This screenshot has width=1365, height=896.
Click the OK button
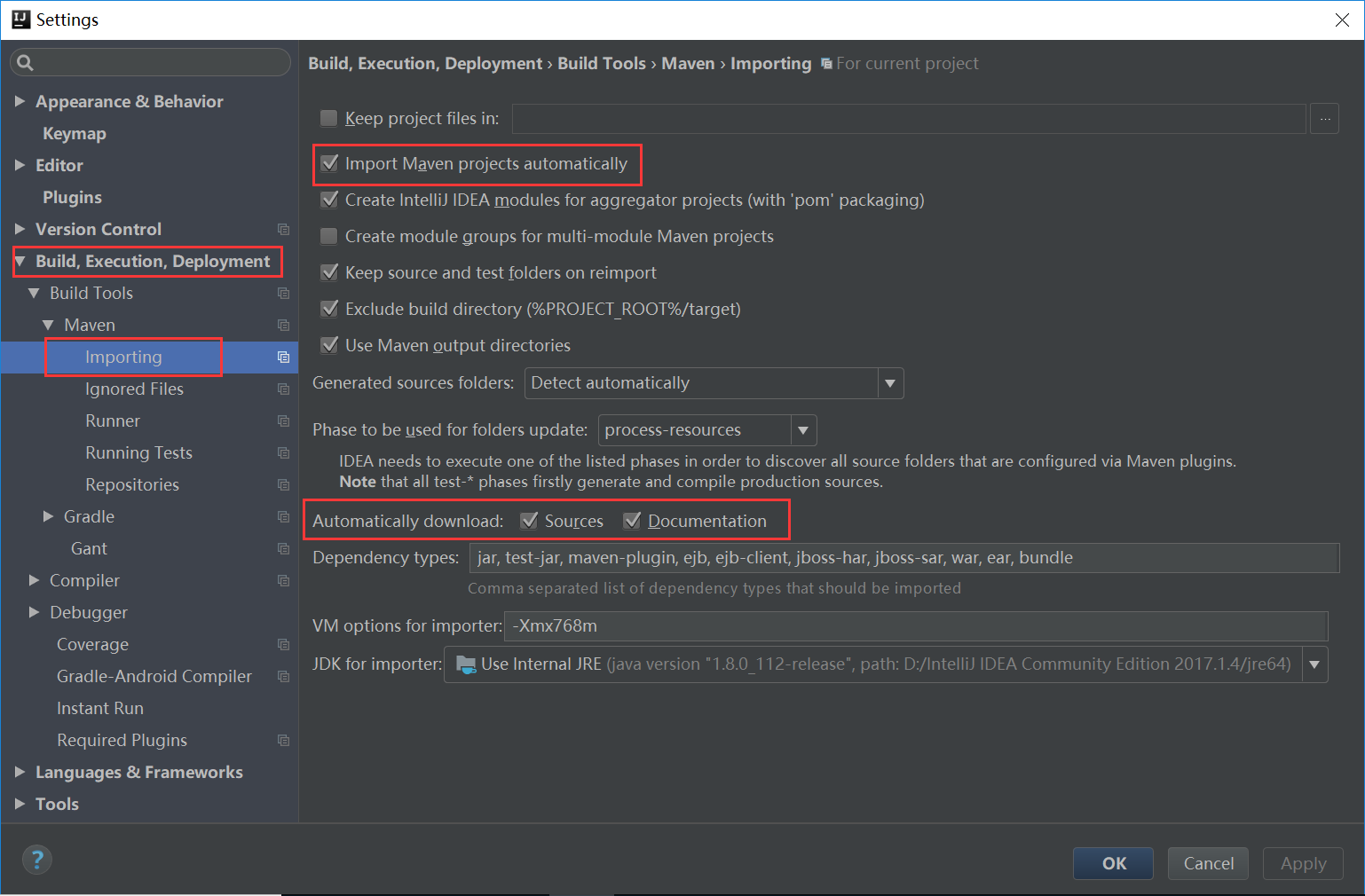pyautogui.click(x=1114, y=863)
